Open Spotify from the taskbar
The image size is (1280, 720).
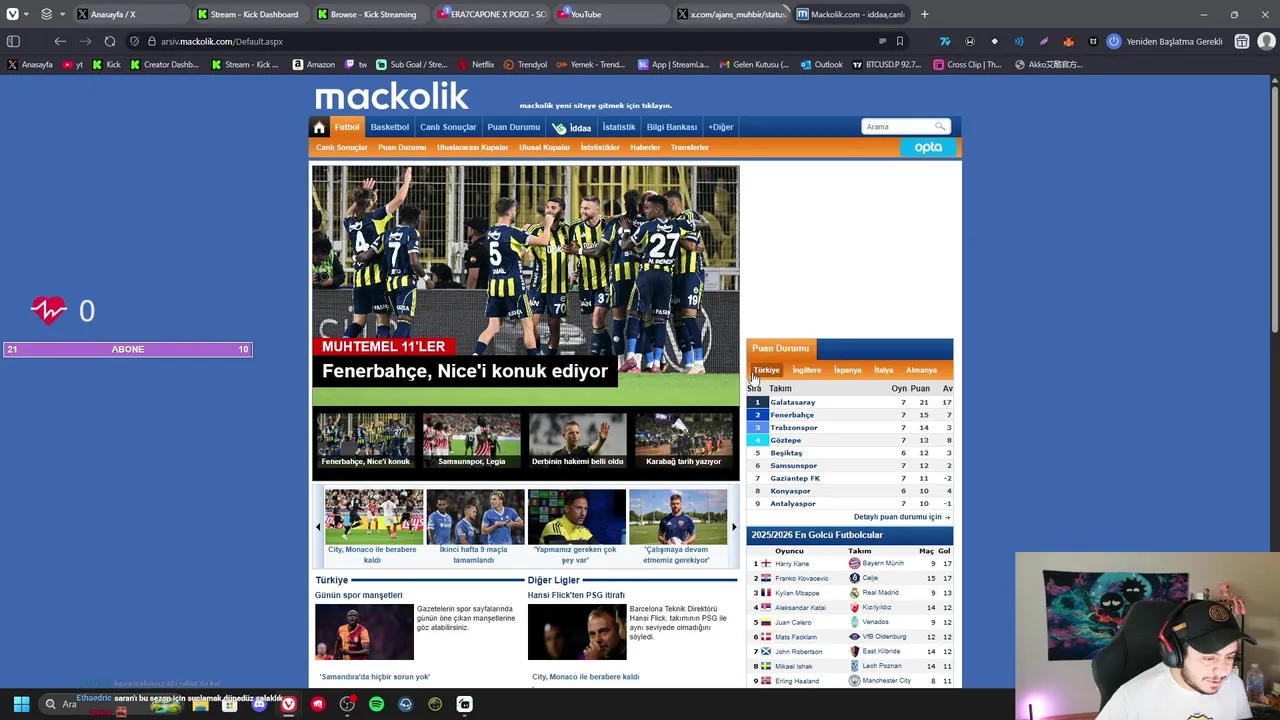pos(376,704)
